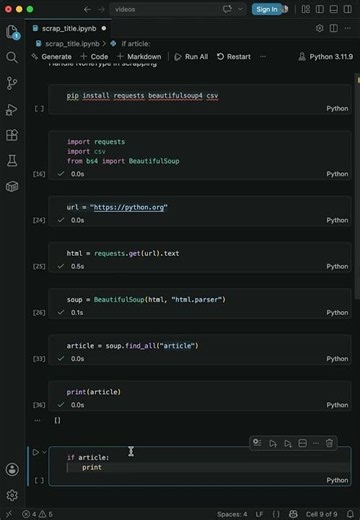
Task: Delete the current cell with trash icon
Action: [329, 443]
